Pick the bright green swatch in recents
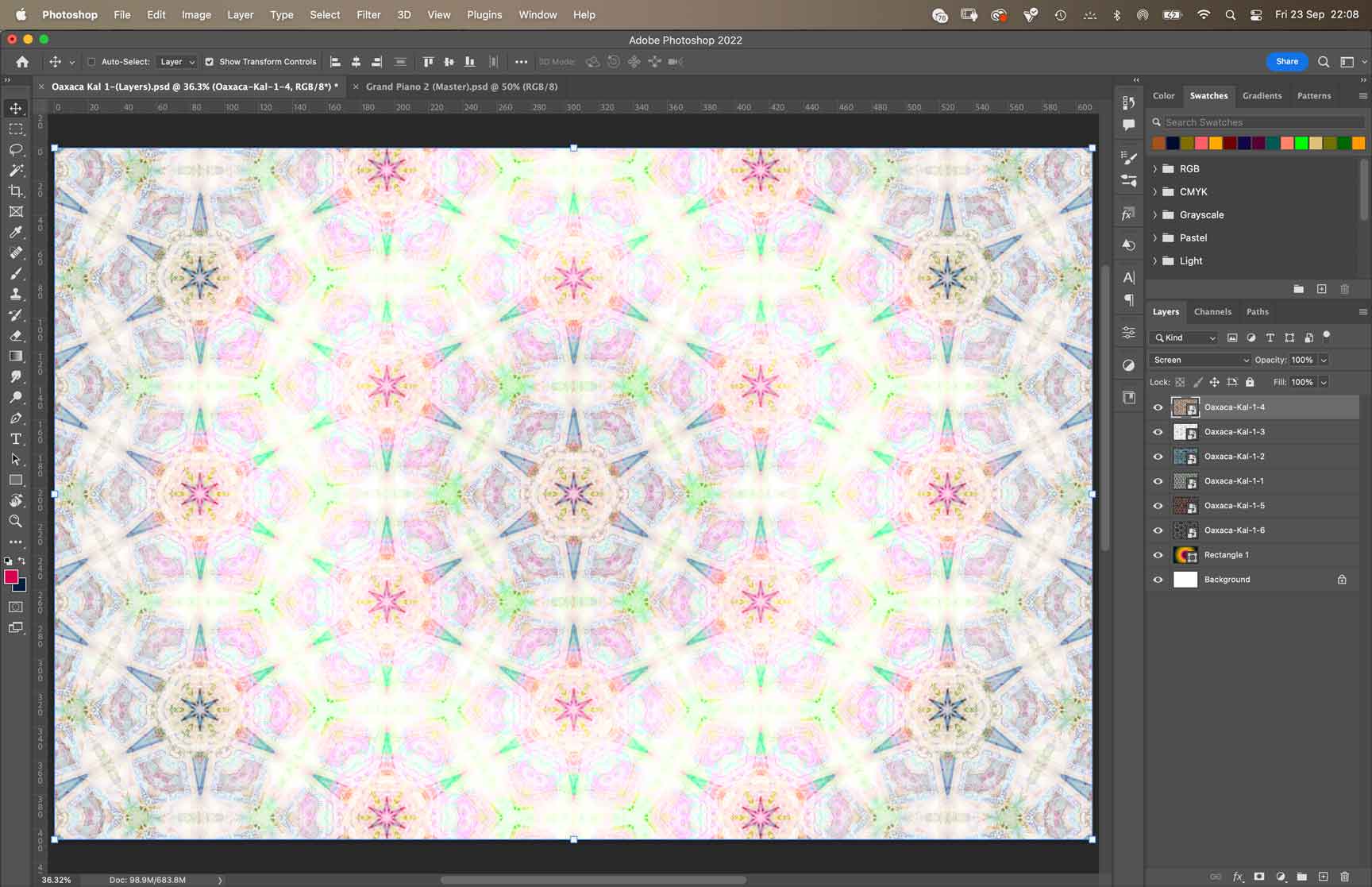Screen dimensions: 1372x887 [x=1301, y=143]
